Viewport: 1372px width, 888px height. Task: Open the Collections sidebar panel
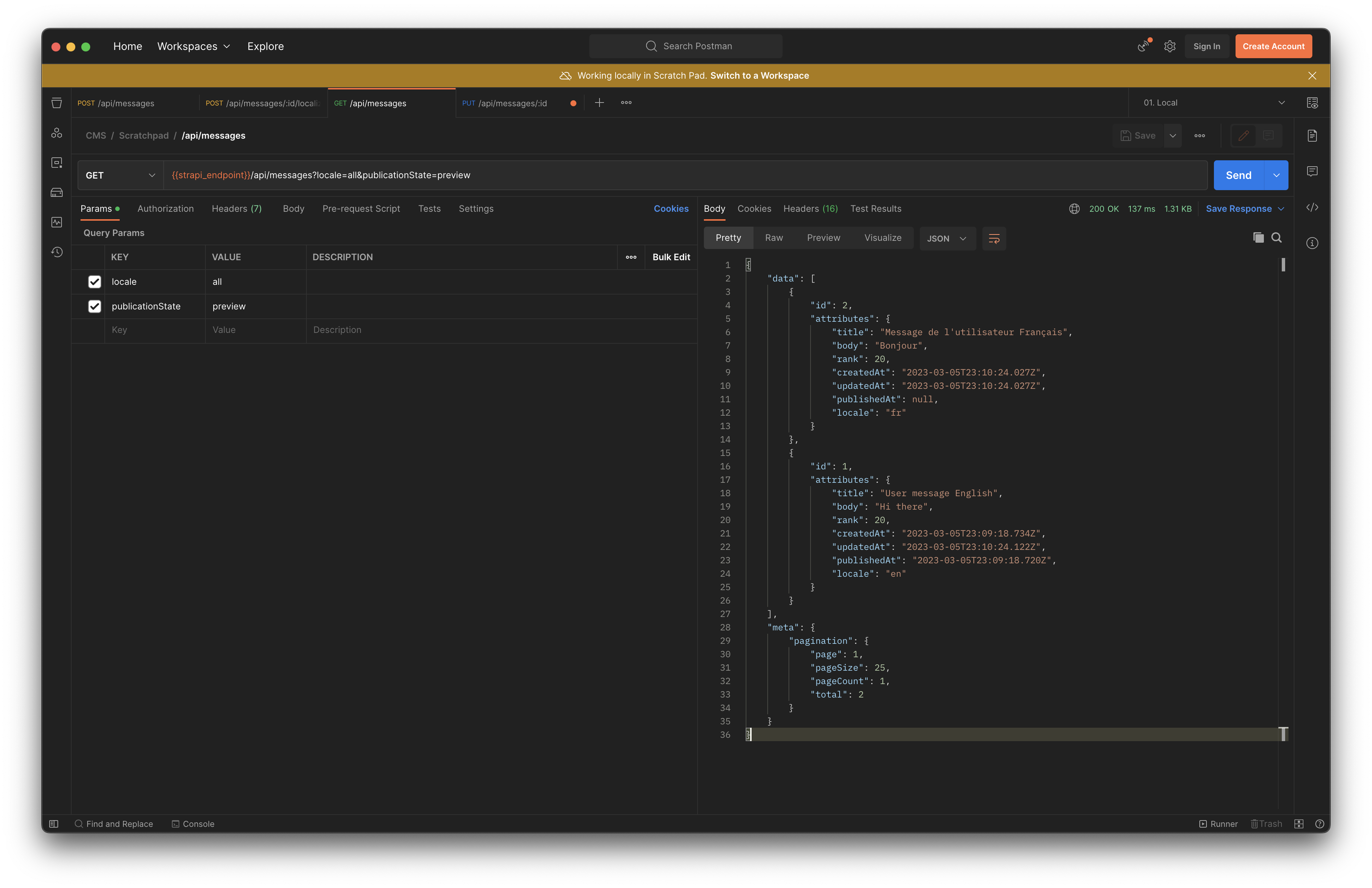(57, 103)
